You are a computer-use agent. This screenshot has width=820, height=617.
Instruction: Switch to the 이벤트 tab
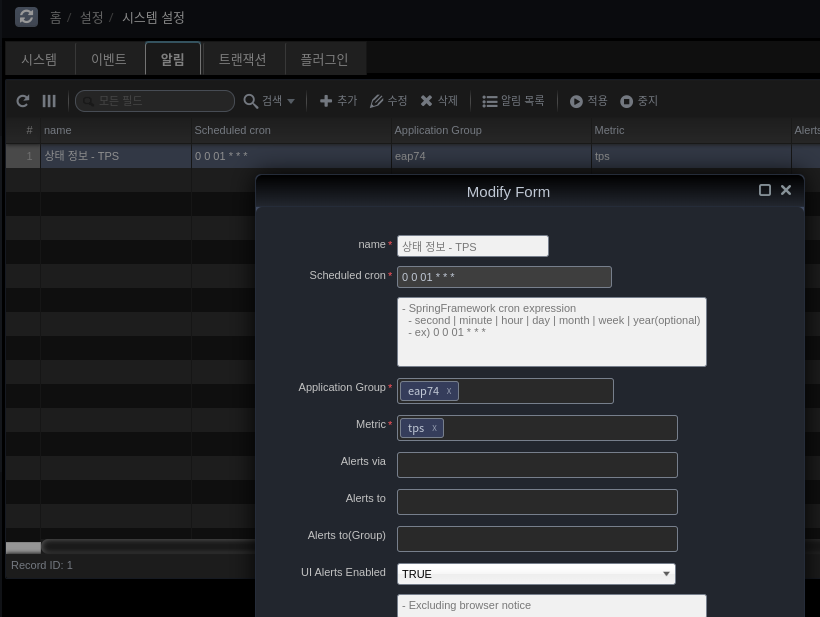(109, 59)
